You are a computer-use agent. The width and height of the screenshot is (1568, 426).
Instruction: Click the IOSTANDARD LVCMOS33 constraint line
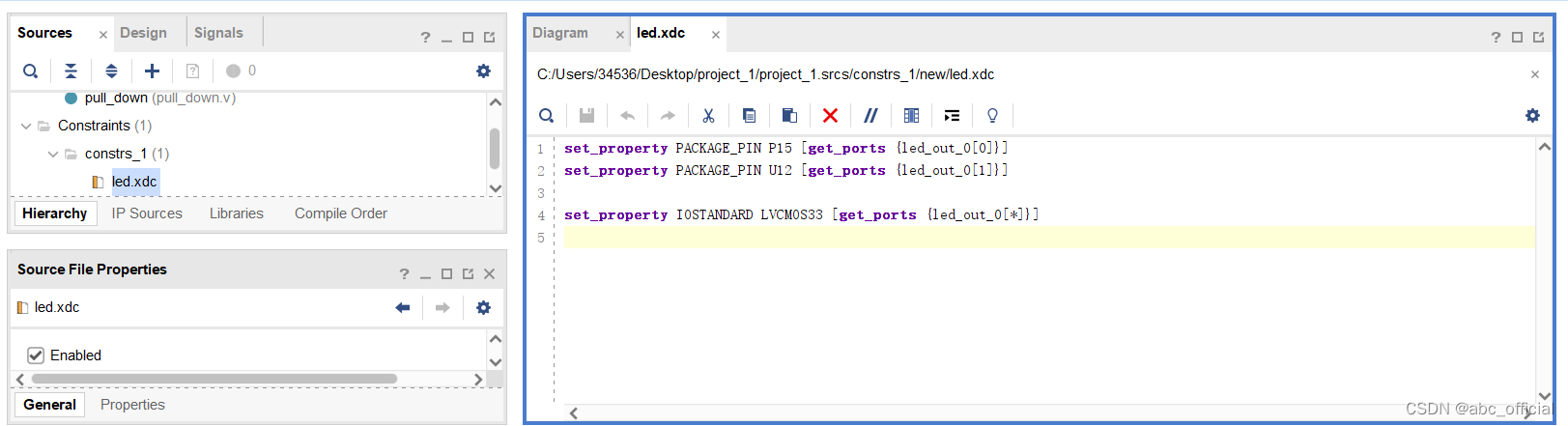coord(802,214)
